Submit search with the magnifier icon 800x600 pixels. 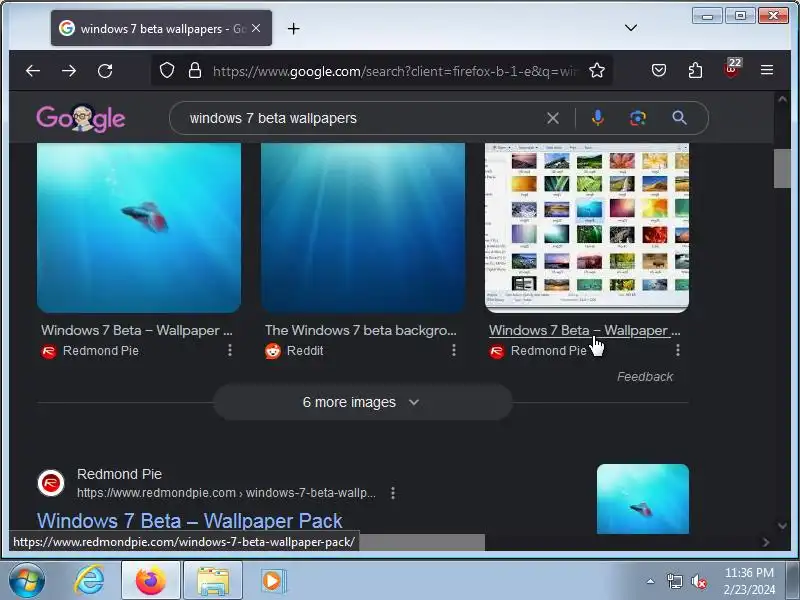click(x=679, y=118)
